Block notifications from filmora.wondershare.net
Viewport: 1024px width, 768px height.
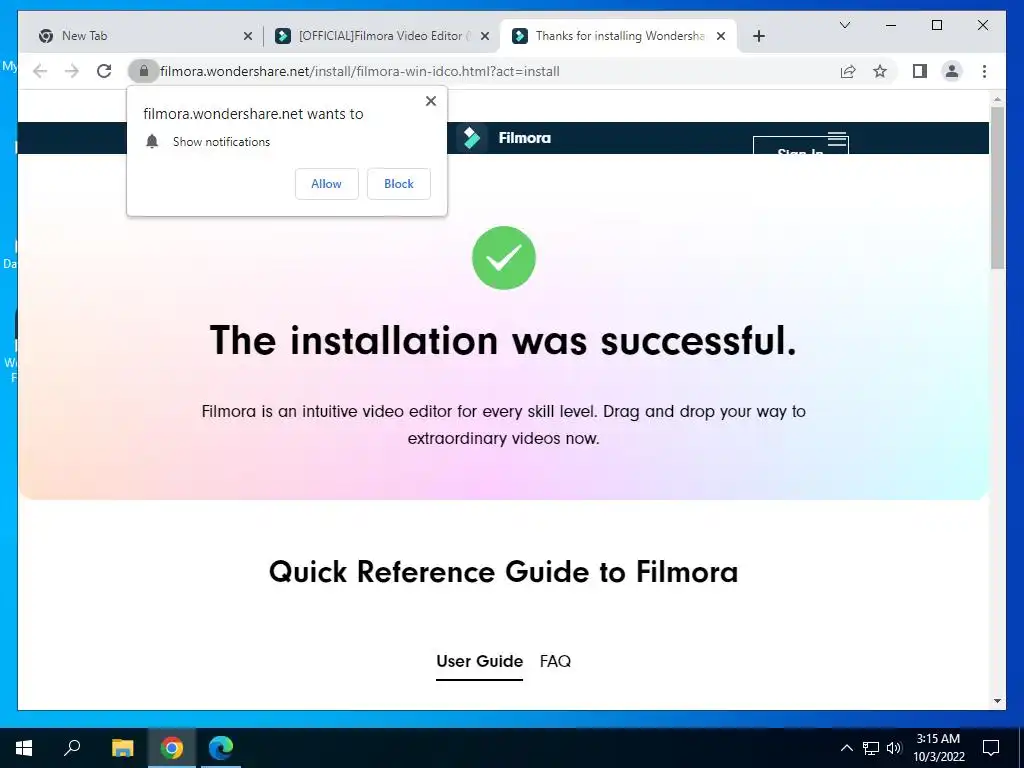pyautogui.click(x=398, y=184)
